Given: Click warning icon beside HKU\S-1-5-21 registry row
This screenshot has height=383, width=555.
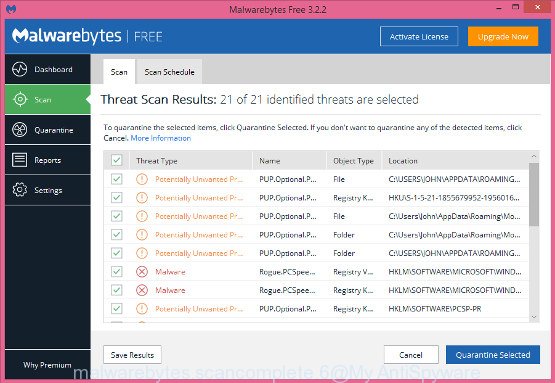Looking at the screenshot, I should click(142, 198).
